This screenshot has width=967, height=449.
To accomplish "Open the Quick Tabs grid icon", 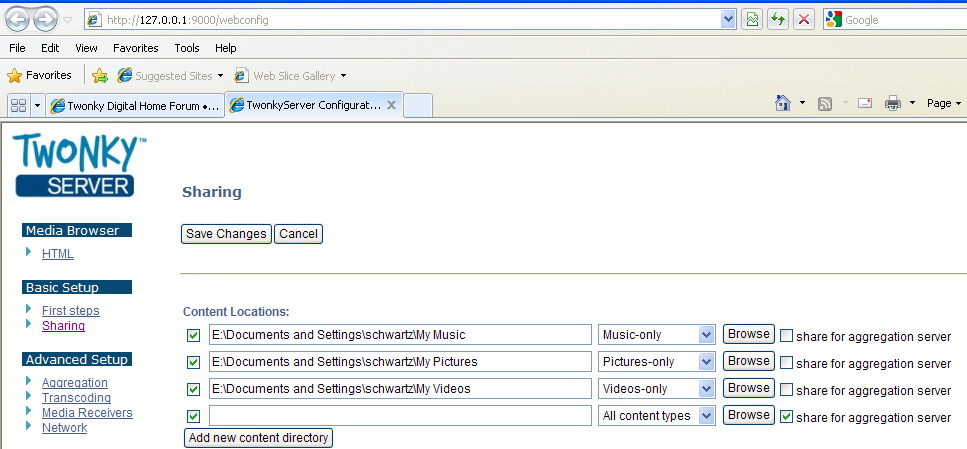I will (x=17, y=105).
